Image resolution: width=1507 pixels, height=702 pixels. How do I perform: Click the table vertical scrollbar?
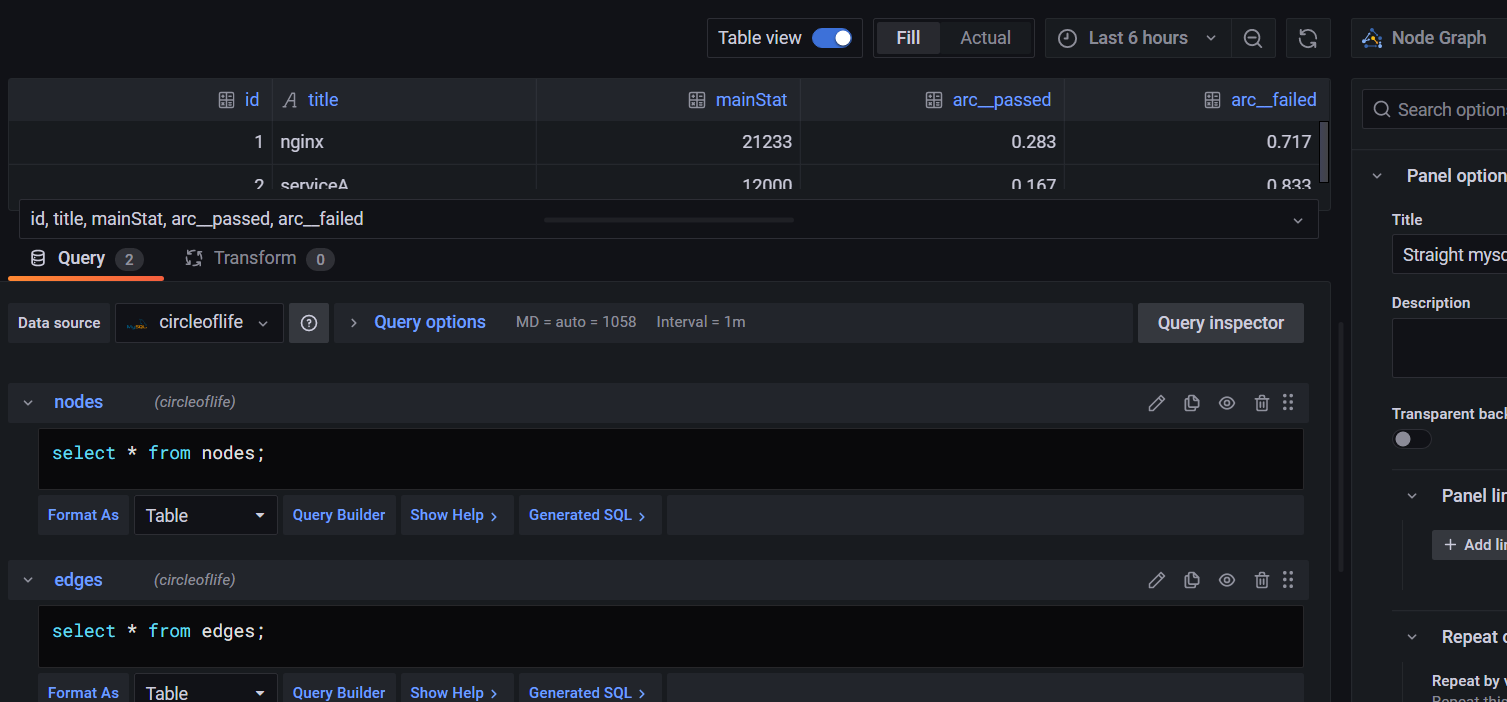coord(1325,150)
